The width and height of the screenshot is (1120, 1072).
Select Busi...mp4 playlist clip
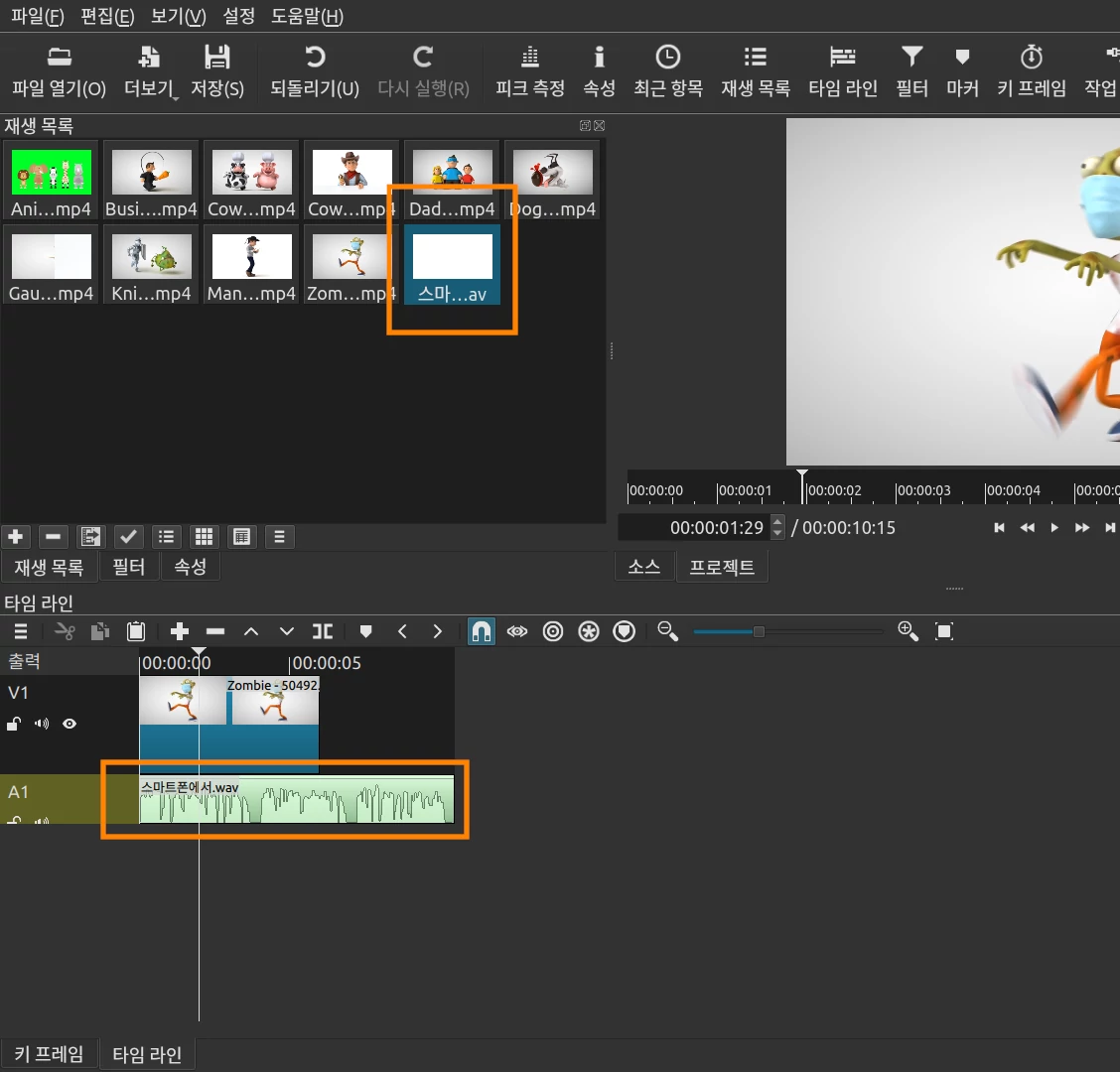point(151,181)
